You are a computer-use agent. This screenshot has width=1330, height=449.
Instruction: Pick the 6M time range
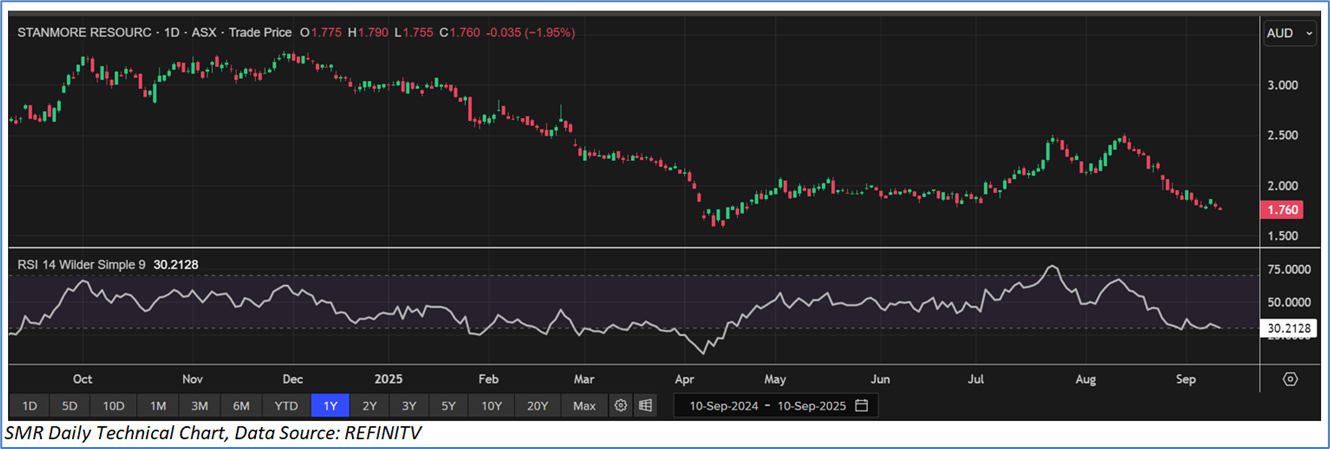[241, 406]
